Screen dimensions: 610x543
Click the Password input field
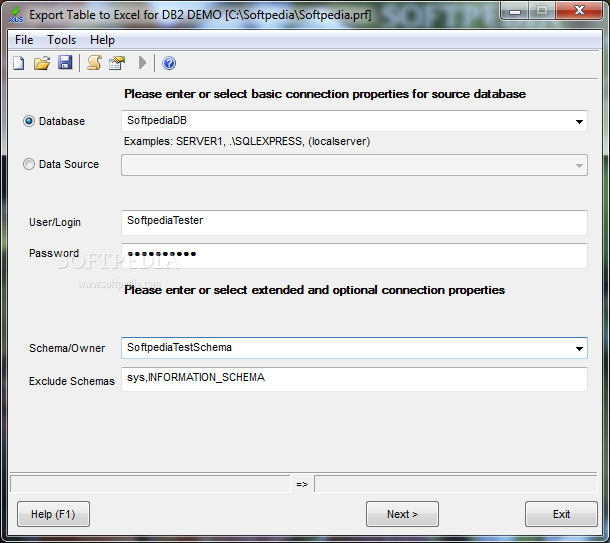354,256
